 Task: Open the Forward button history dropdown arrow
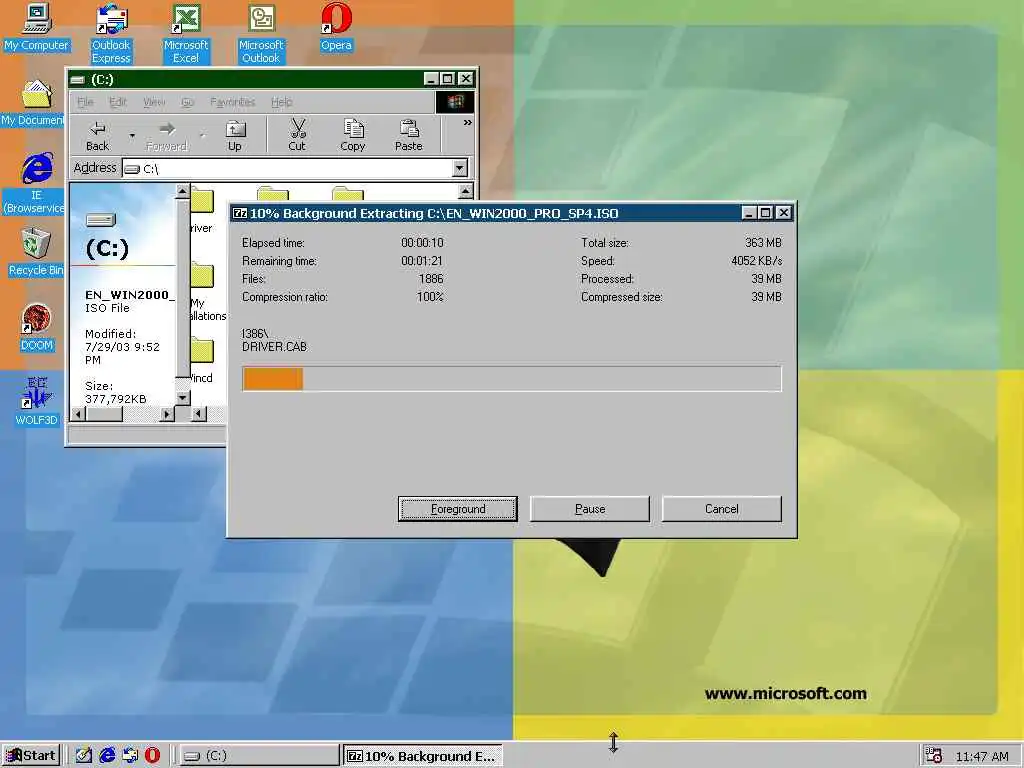pyautogui.click(x=202, y=136)
